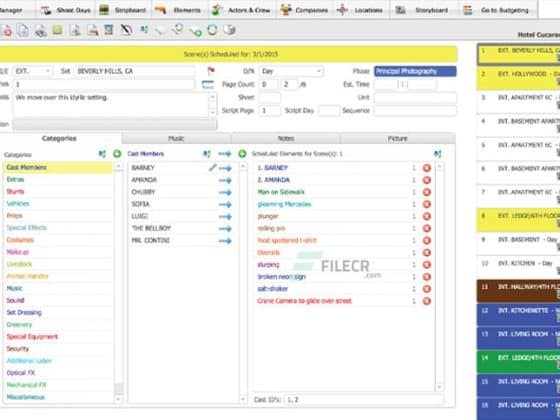Remove plunger element
This screenshot has width=560, height=420.
426,216
